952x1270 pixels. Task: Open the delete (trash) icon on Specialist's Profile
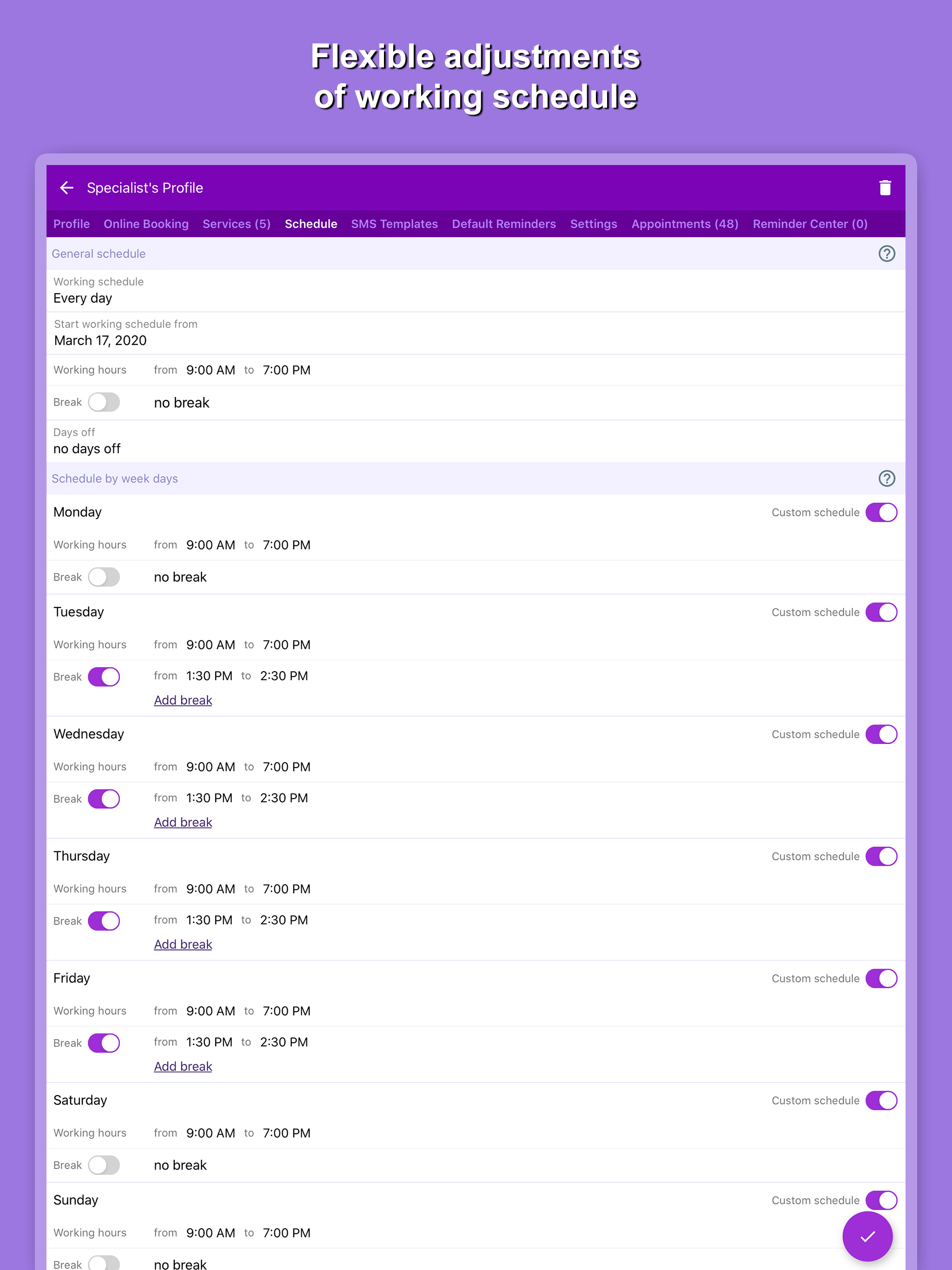point(885,187)
